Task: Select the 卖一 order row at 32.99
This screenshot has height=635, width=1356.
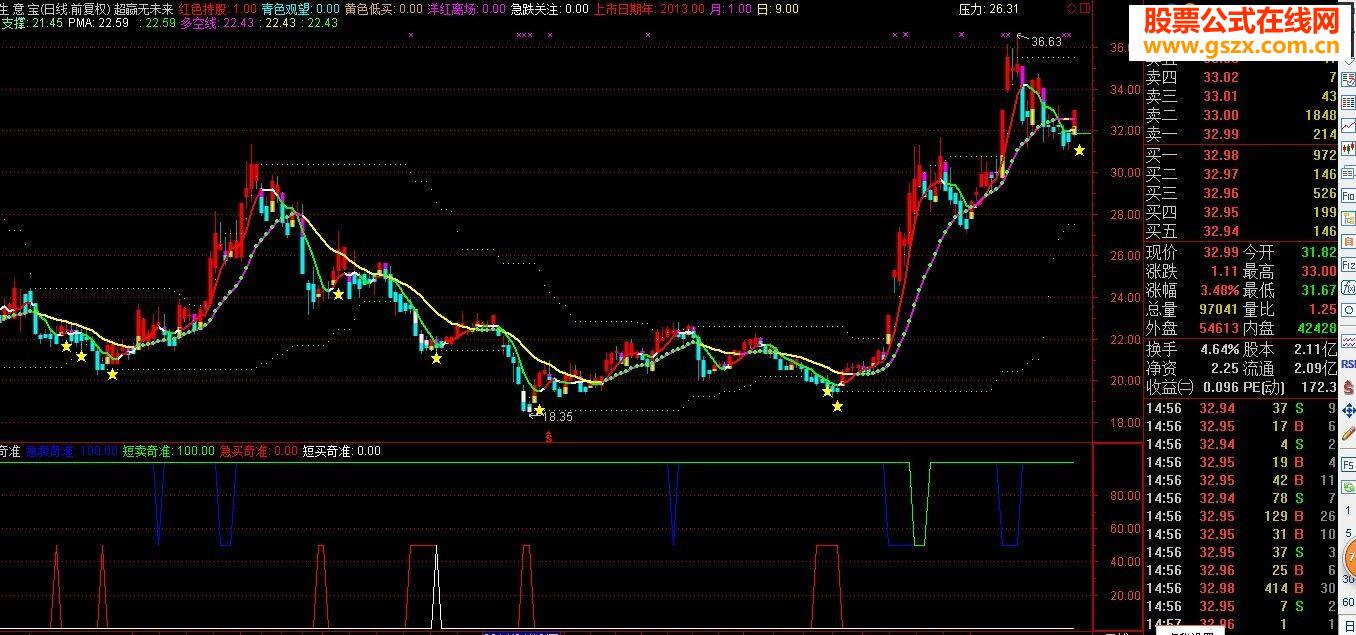Action: [1240, 134]
